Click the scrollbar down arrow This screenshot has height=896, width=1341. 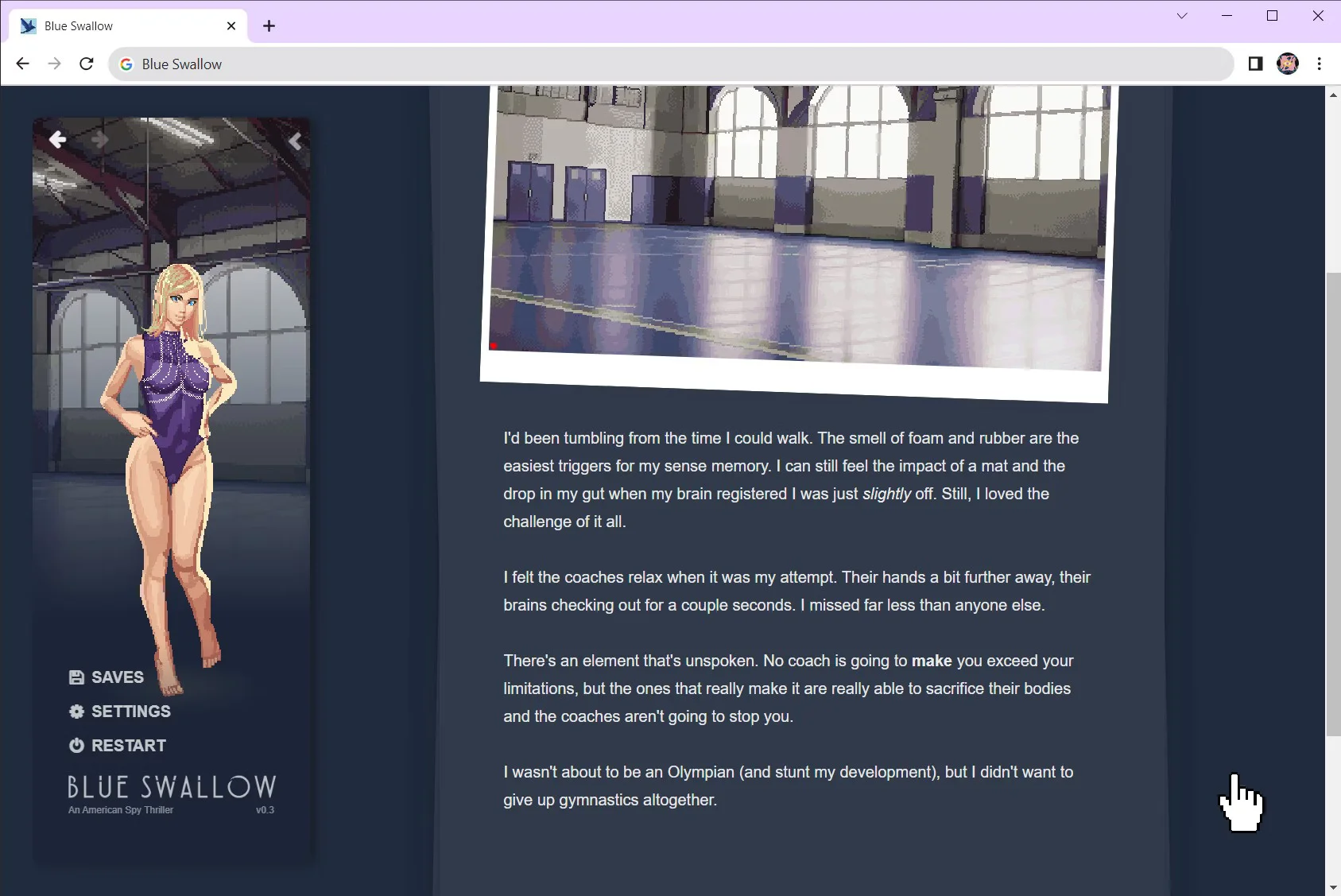[1333, 887]
